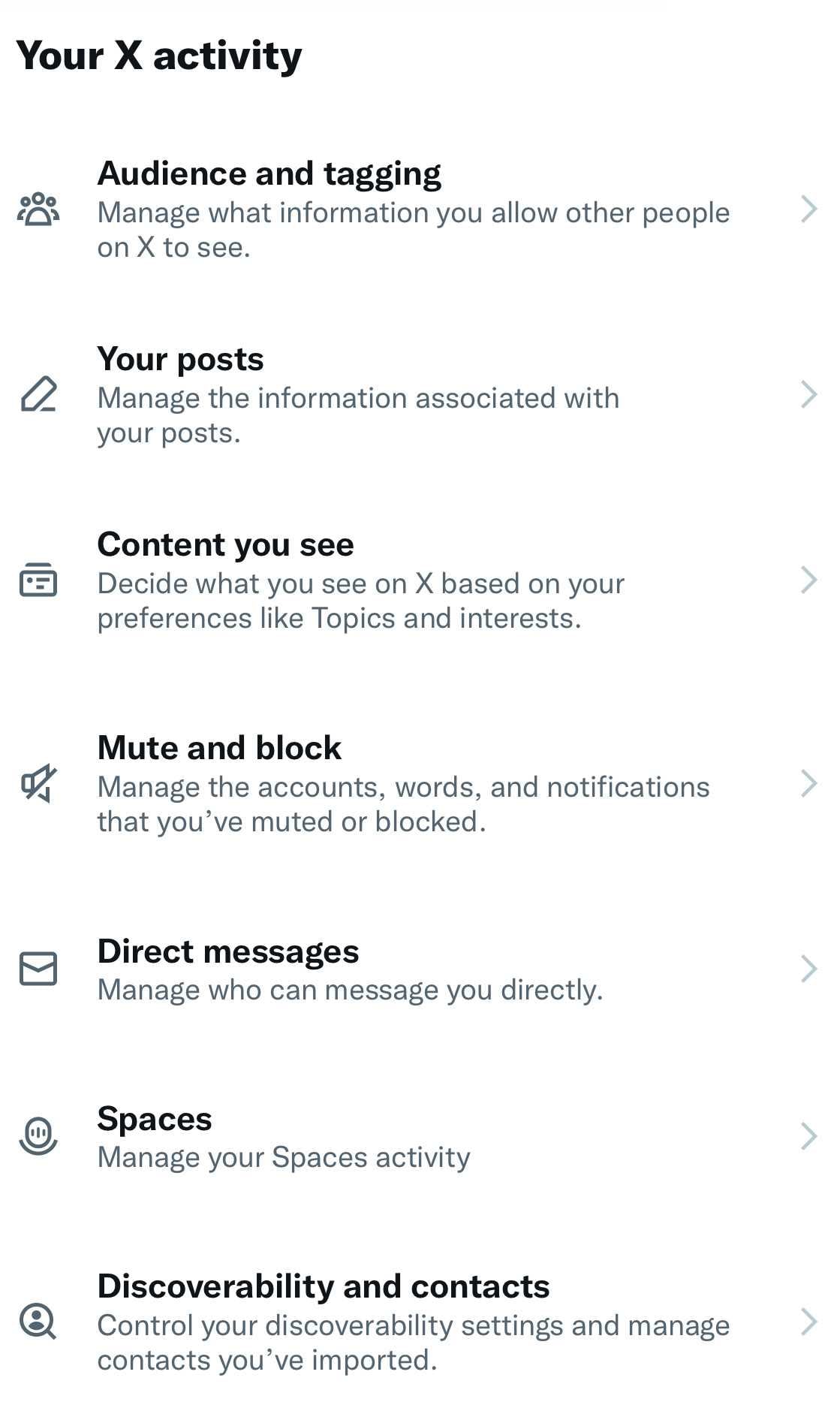
Task: Click the chevron next to Your posts
Action: [808, 394]
